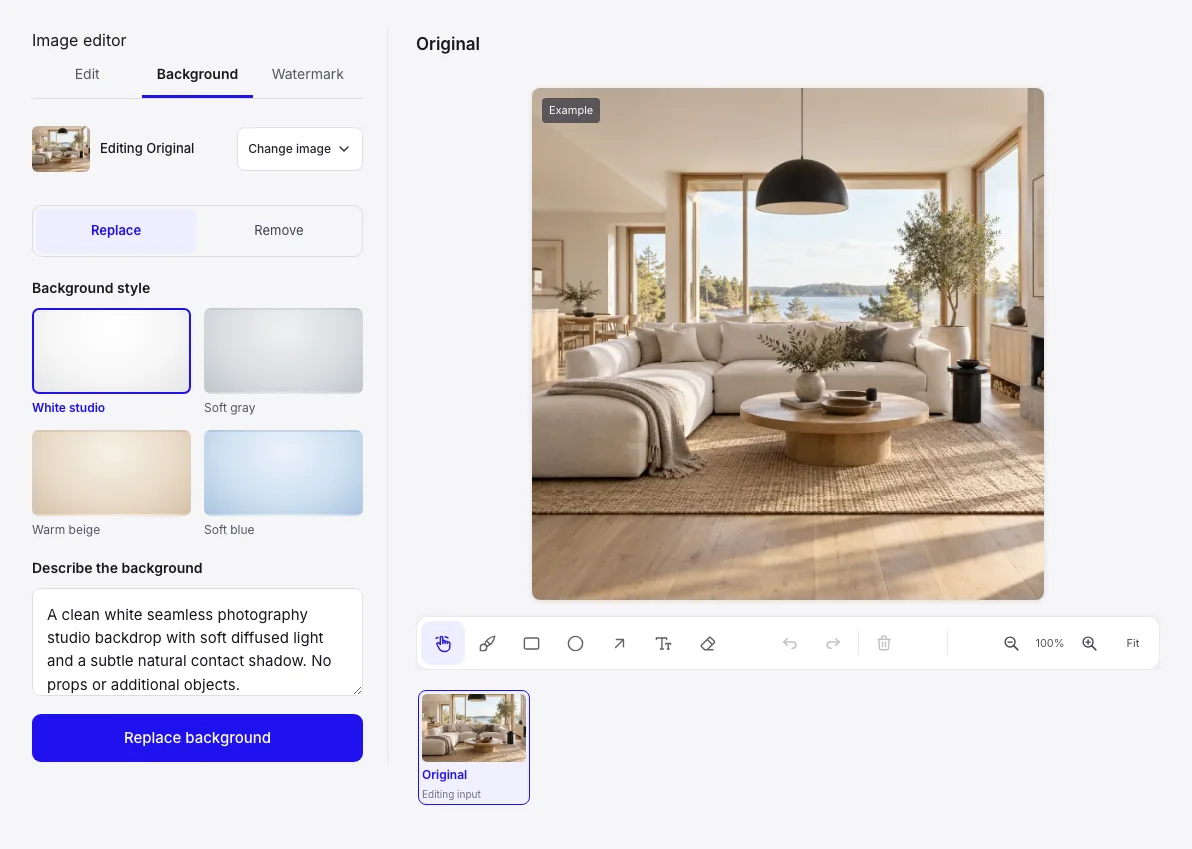Click the 100% zoom level value
The width and height of the screenshot is (1192, 849).
(1050, 644)
